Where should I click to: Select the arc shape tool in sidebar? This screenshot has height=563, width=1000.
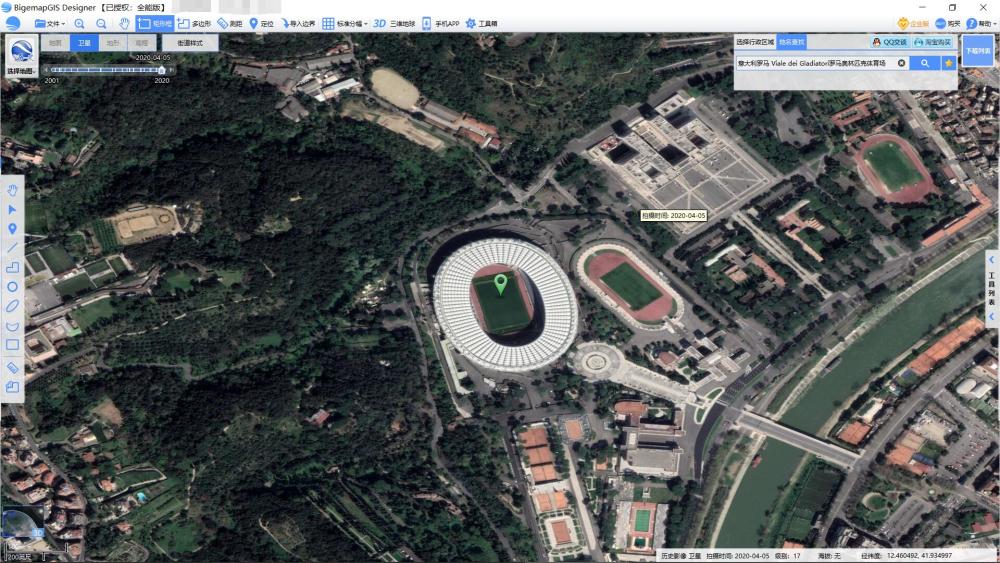pos(12,326)
